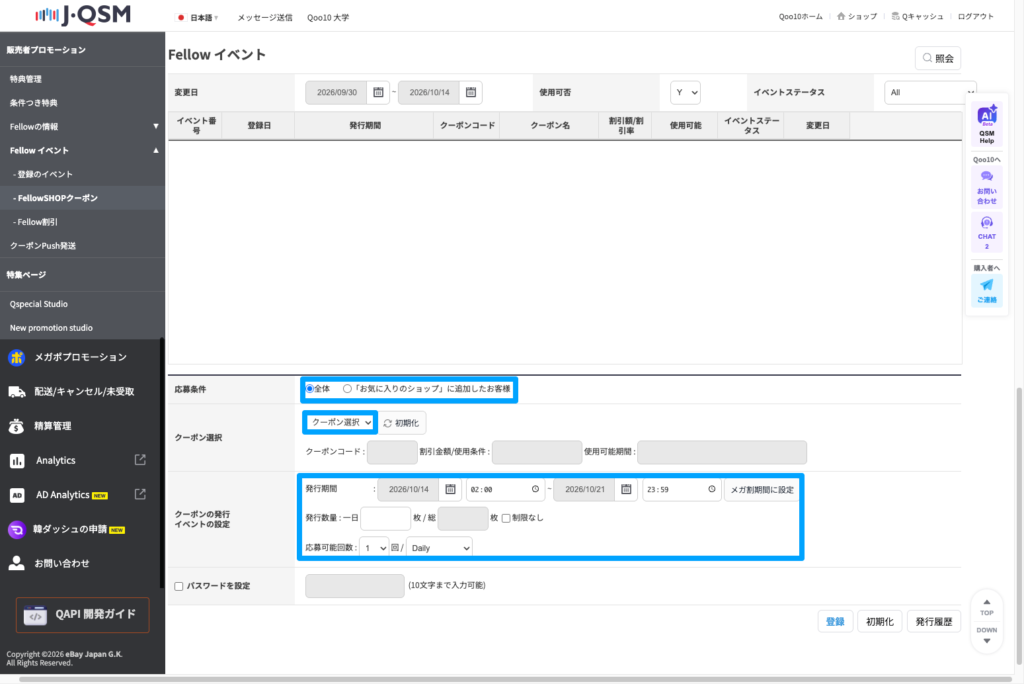
Task: Open the QAPI 開発ガイド banner
Action: click(82, 615)
